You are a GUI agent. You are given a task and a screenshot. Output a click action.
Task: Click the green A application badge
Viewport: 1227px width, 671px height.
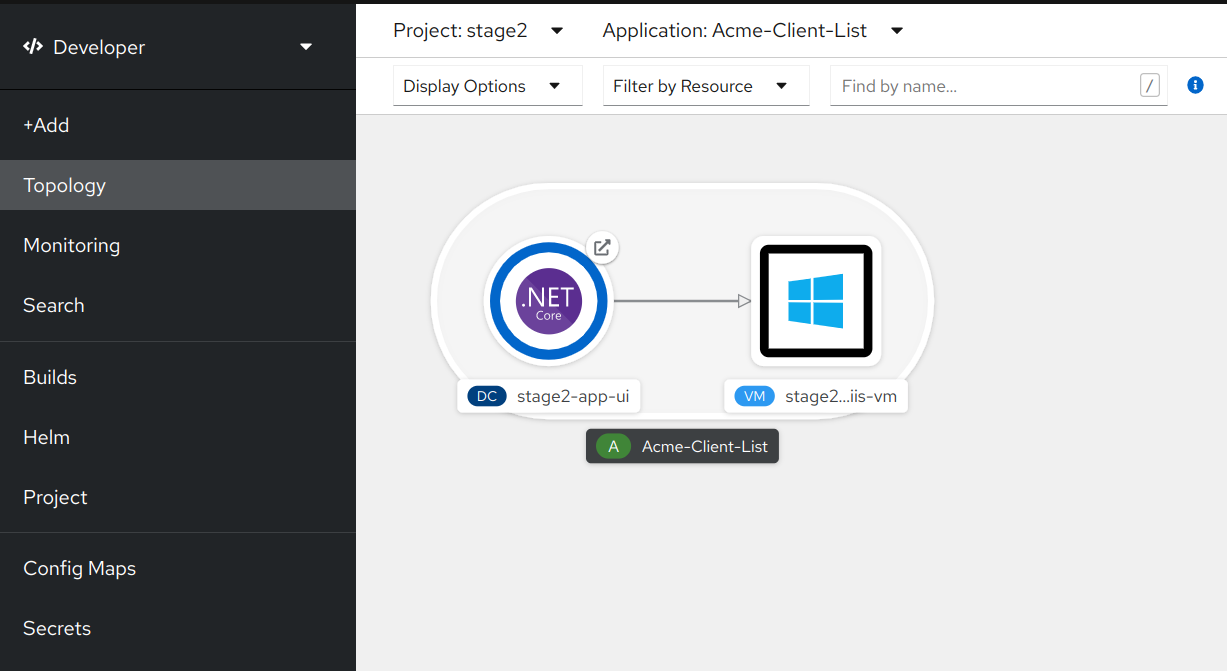coord(613,446)
